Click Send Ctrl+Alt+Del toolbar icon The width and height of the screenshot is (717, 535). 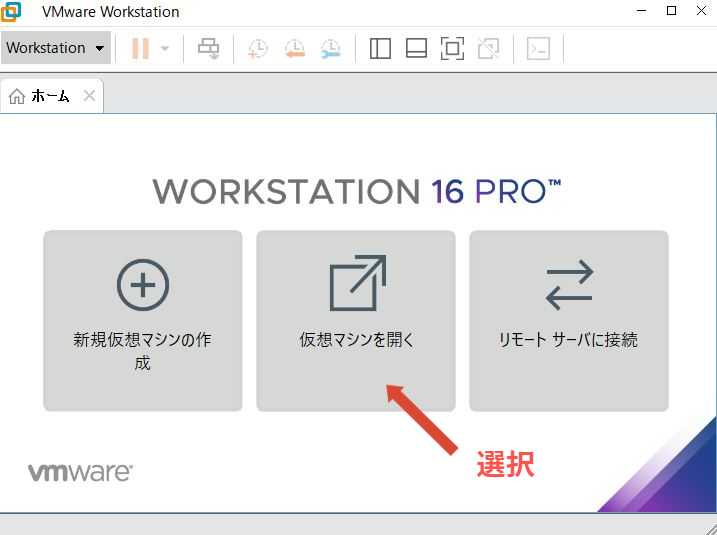pos(209,48)
